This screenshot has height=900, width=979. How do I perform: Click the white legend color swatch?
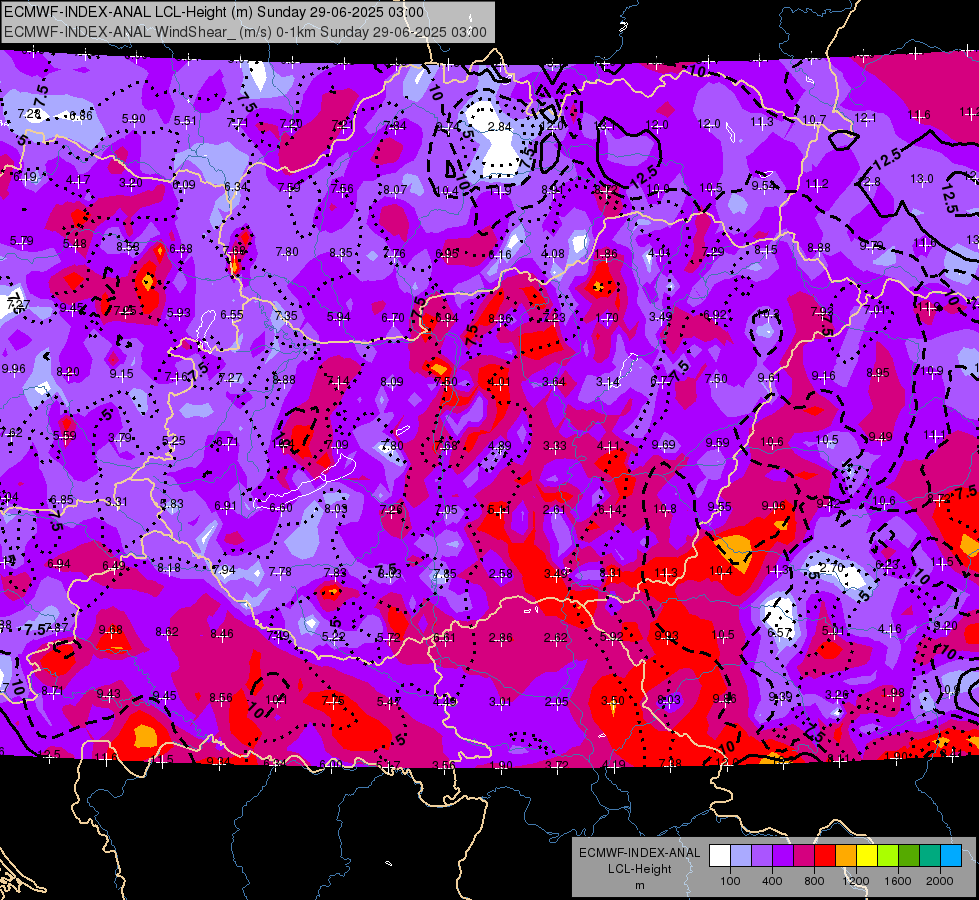click(720, 856)
